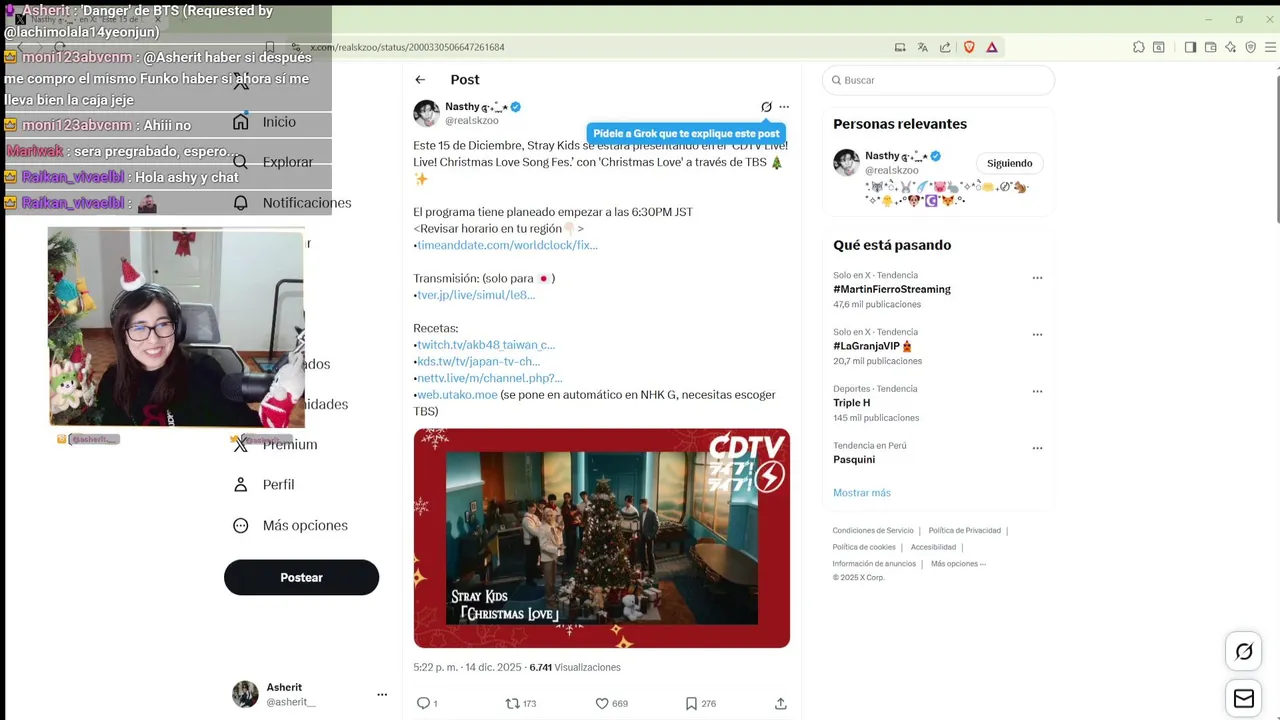Open the Leo AI sparkle icon
1280x720 pixels.
pos(1231,47)
